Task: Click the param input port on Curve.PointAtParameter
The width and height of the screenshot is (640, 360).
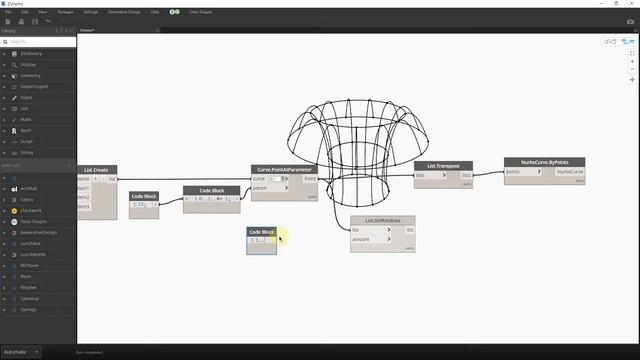Action: (270, 188)
